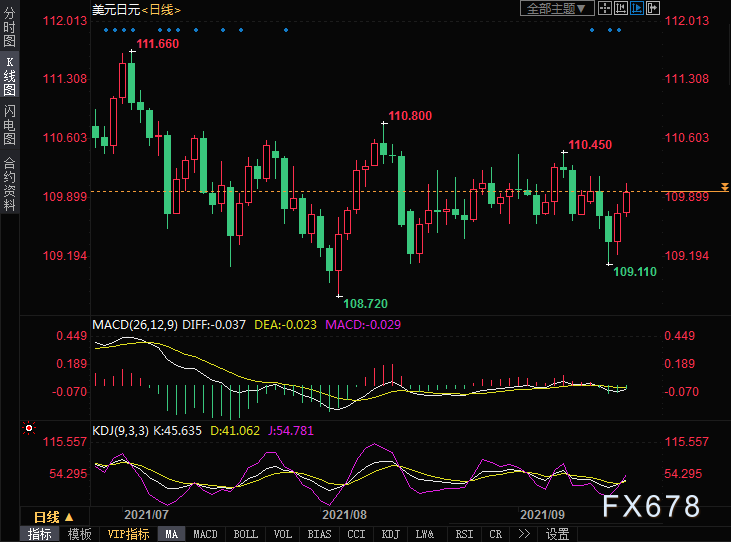Select the 指标 tab
The image size is (731, 542).
tap(40, 534)
